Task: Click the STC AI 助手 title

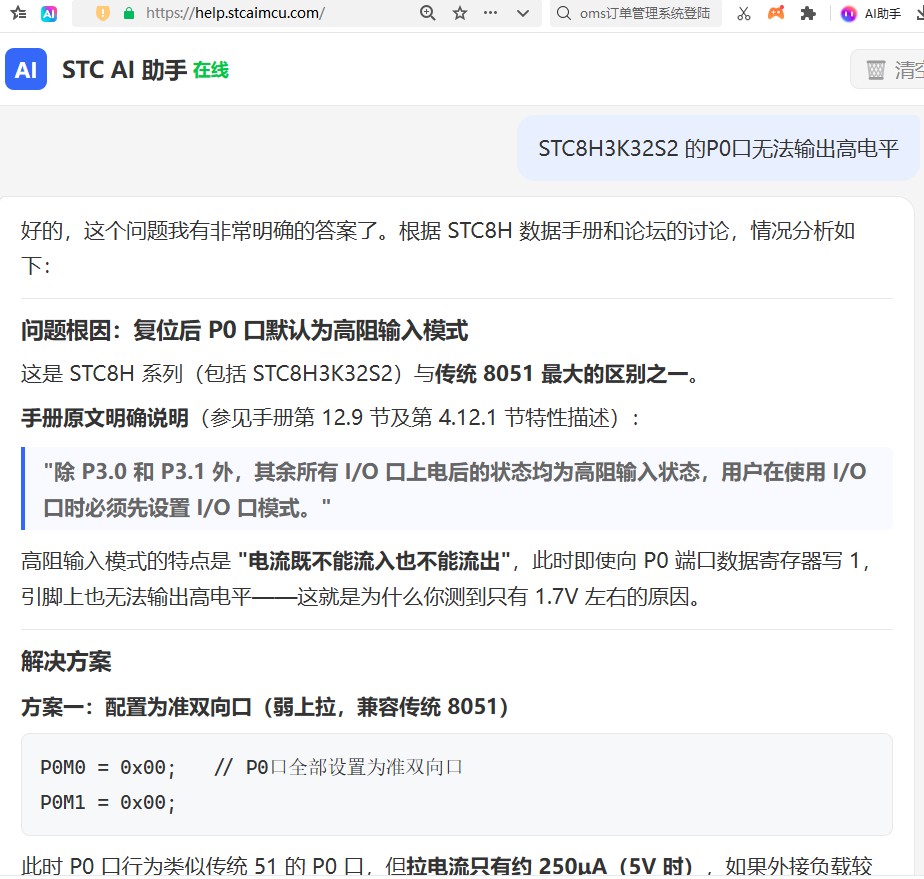Action: (x=124, y=70)
